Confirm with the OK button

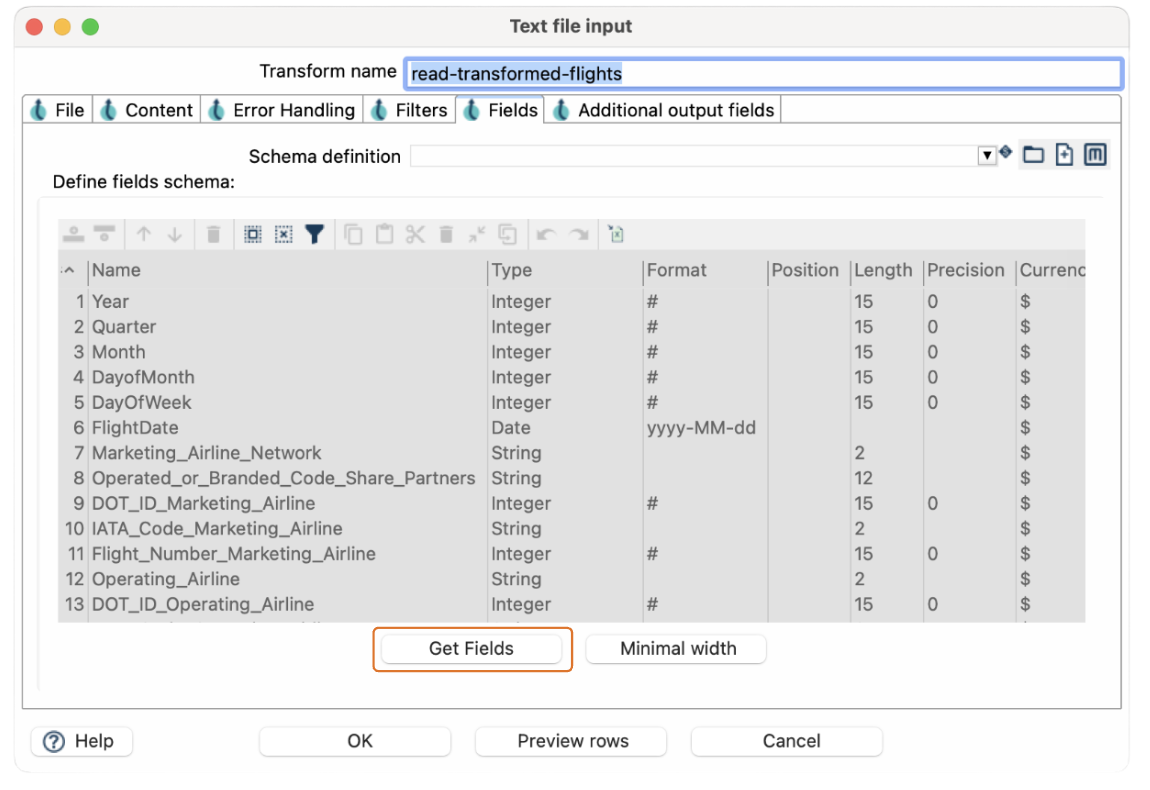click(x=355, y=742)
